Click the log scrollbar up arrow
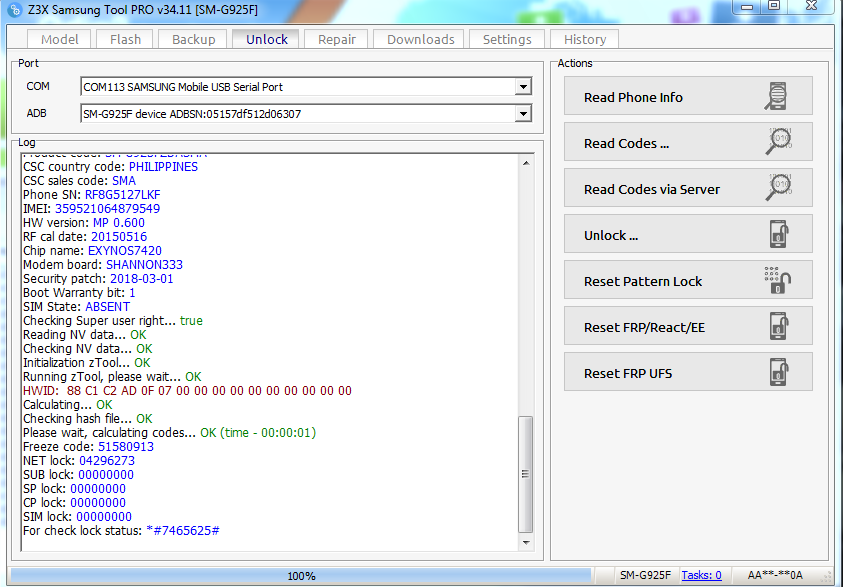This screenshot has height=587, width=843. point(526,163)
